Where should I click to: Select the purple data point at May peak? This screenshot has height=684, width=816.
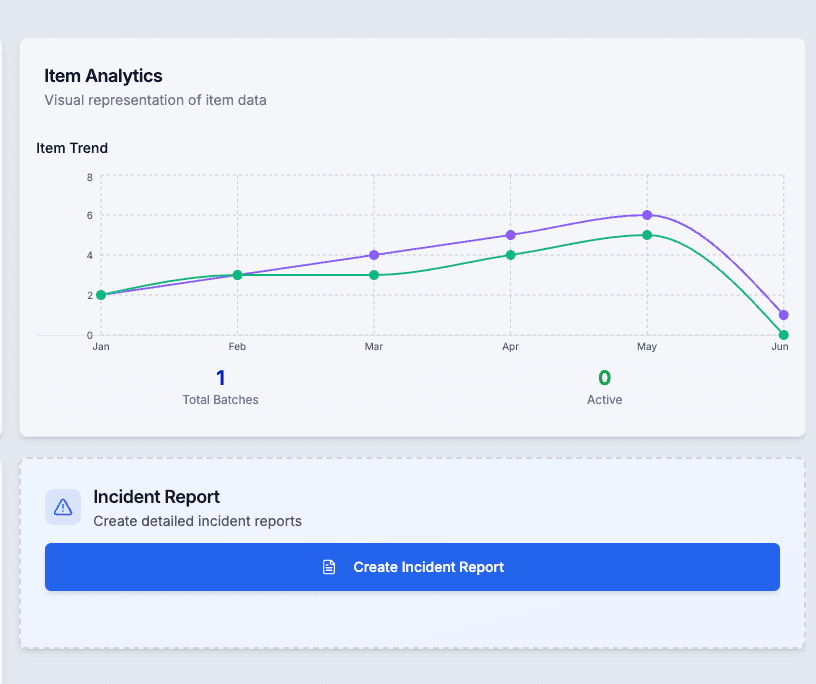click(647, 215)
